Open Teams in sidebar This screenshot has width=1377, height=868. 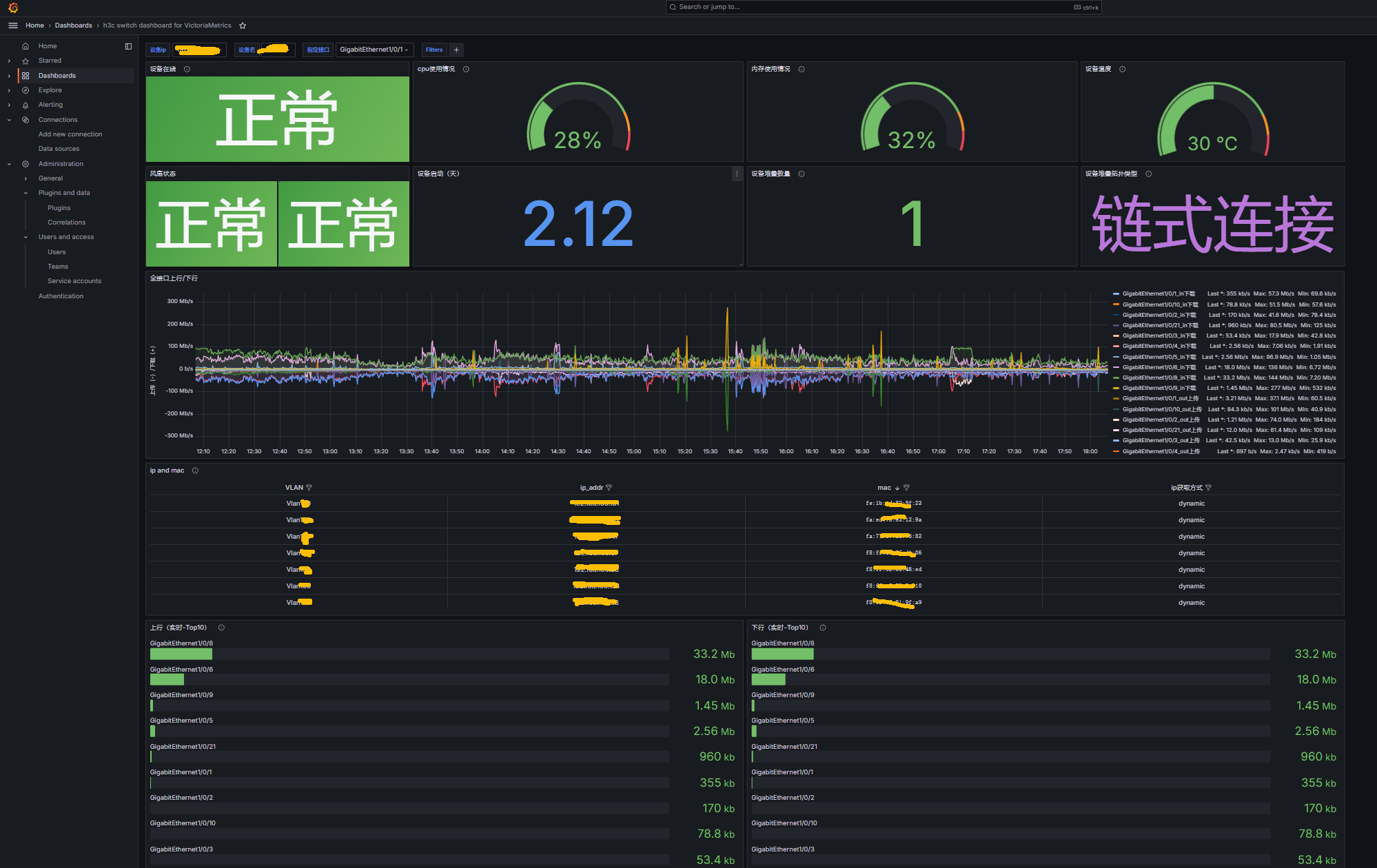tap(58, 267)
